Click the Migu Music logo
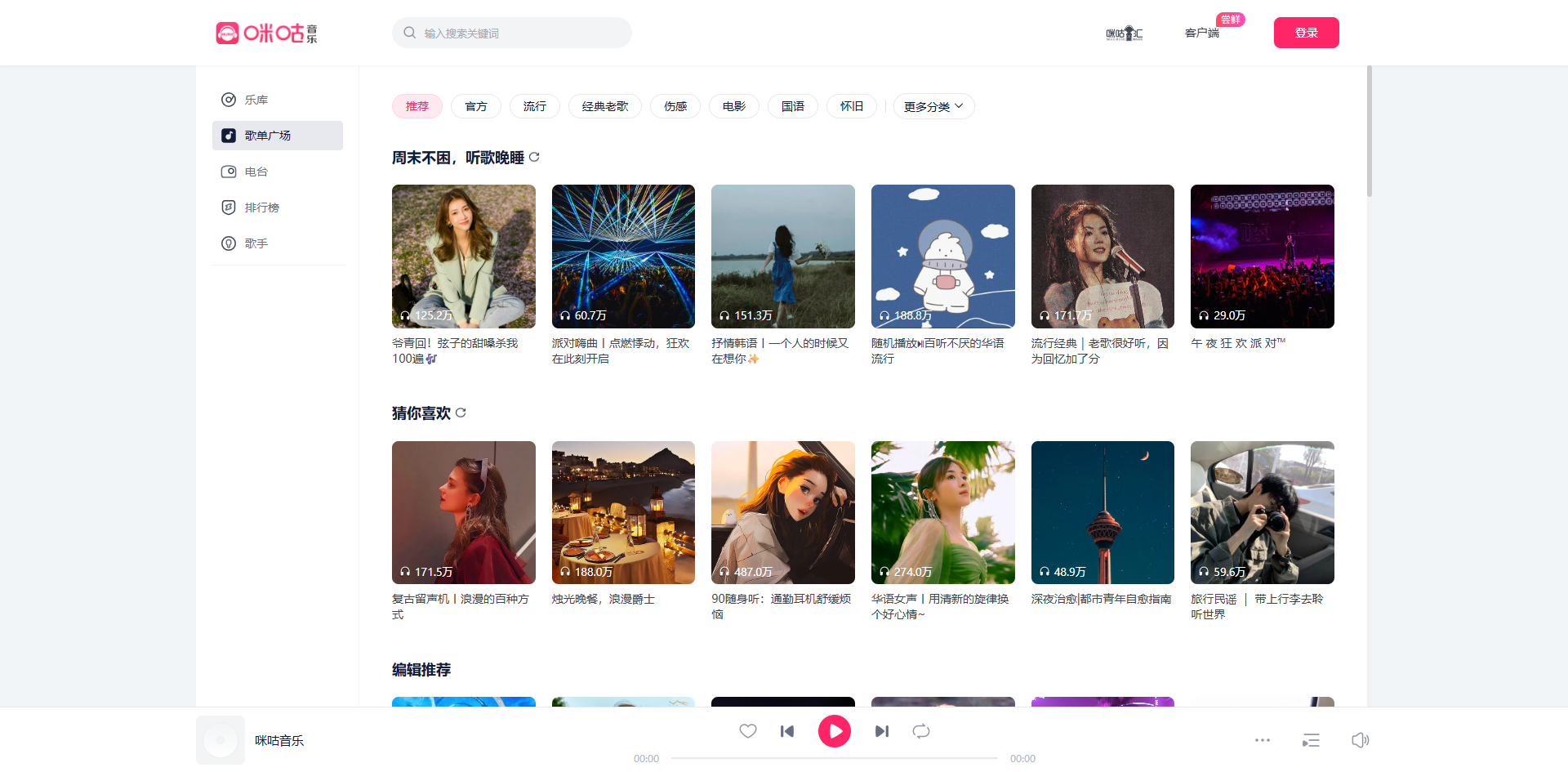The image size is (1568, 772). click(266, 33)
